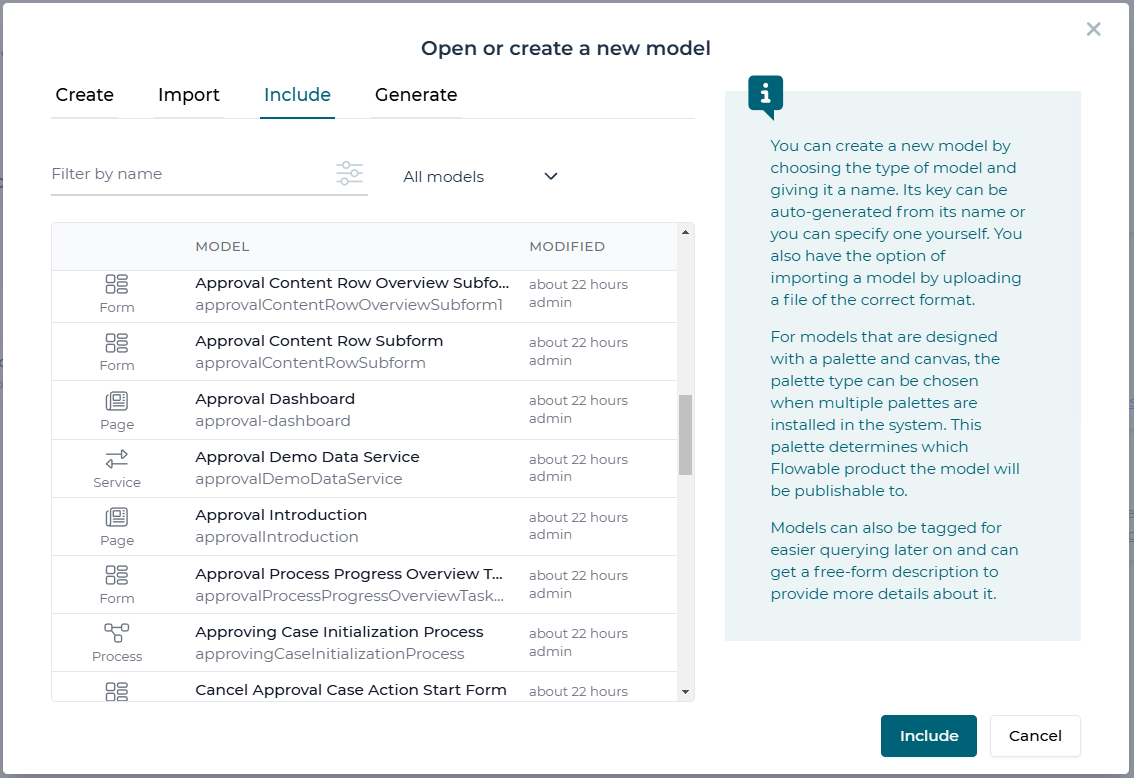Click the Page icon beside Approval Introduction

point(117,517)
